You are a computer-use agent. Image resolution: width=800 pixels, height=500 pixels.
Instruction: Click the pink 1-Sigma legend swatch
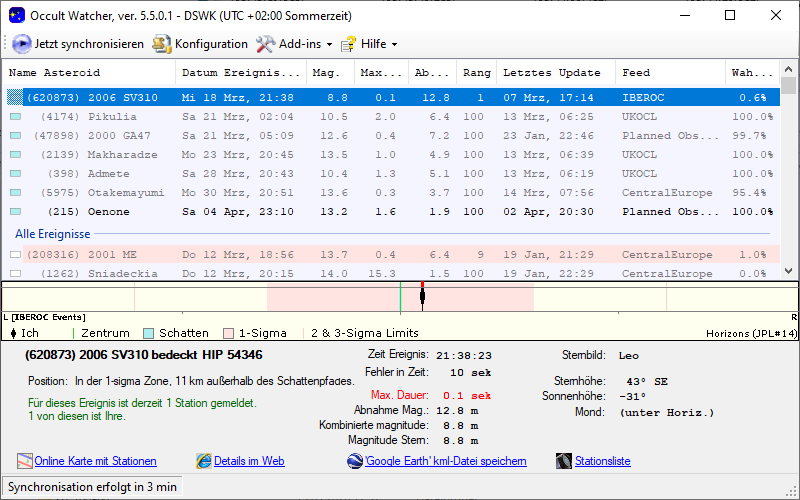228,333
